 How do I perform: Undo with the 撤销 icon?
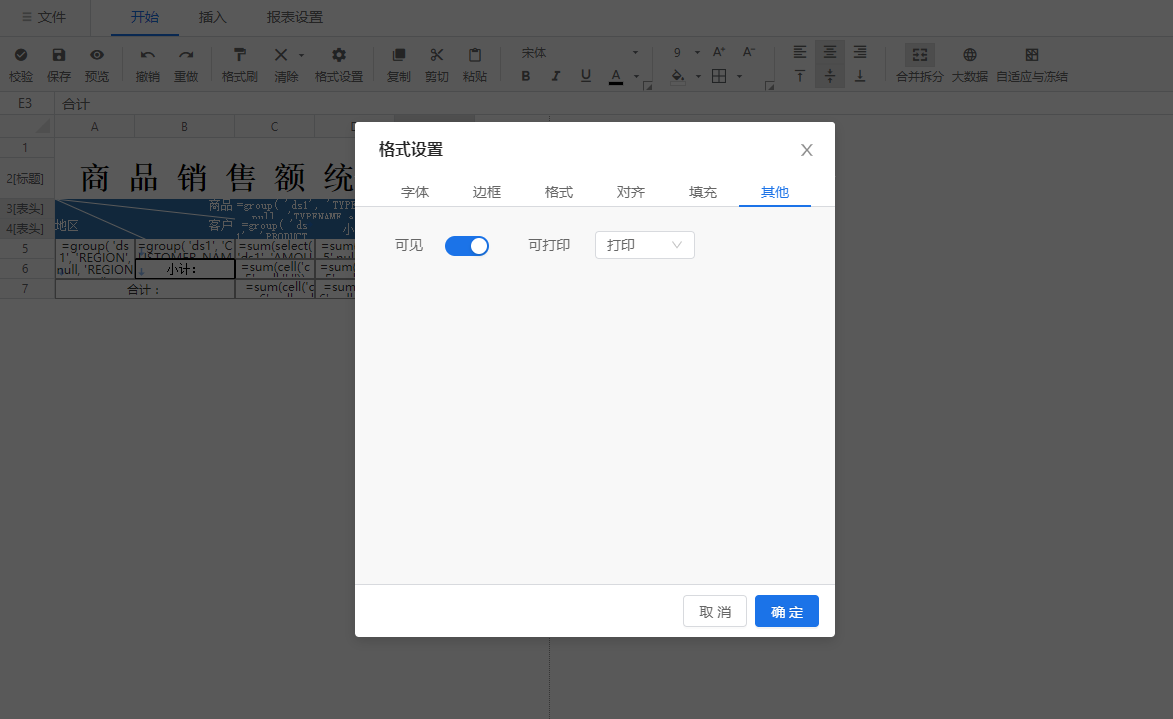click(147, 55)
